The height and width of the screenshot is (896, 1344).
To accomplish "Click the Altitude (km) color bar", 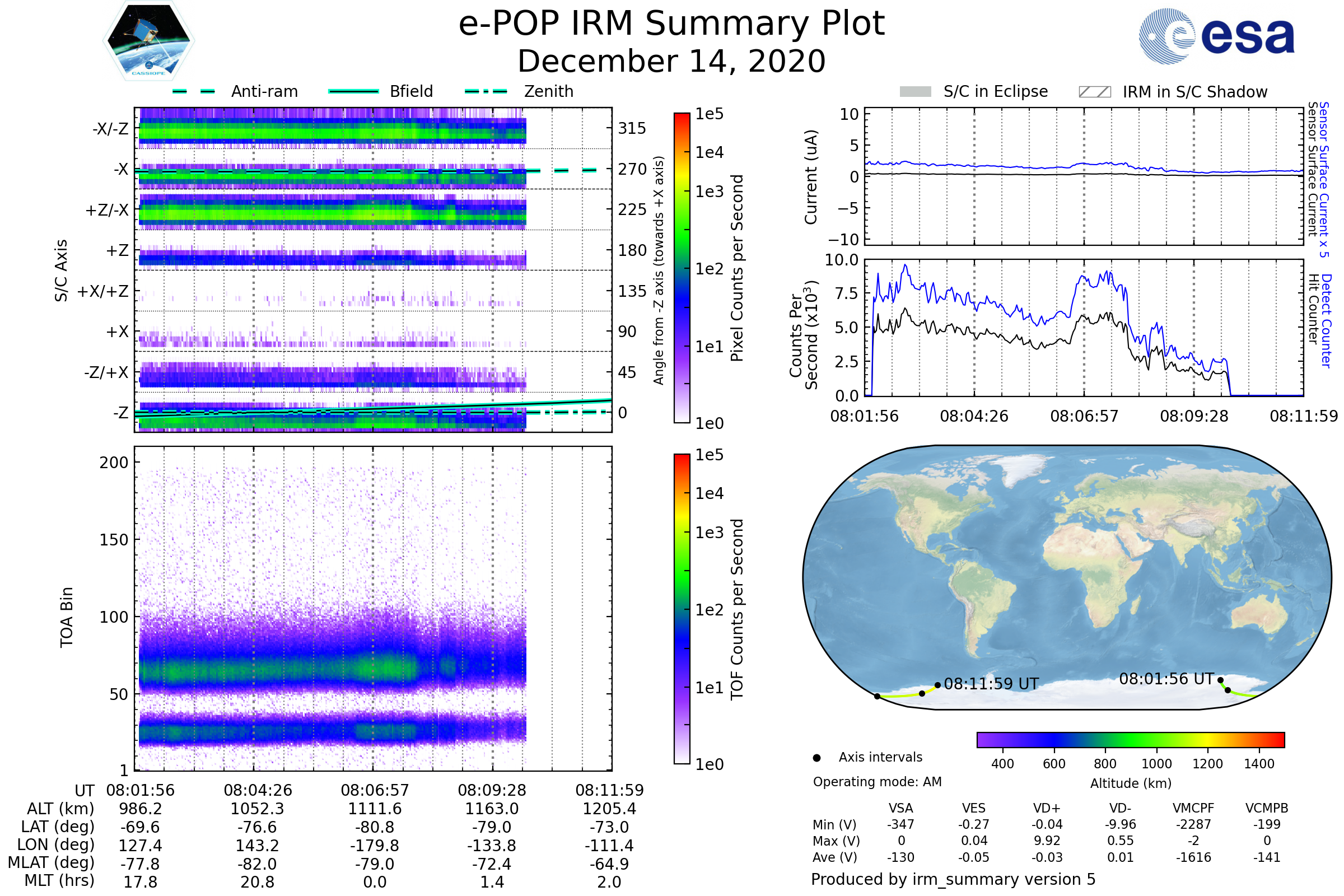I will click(x=1130, y=739).
